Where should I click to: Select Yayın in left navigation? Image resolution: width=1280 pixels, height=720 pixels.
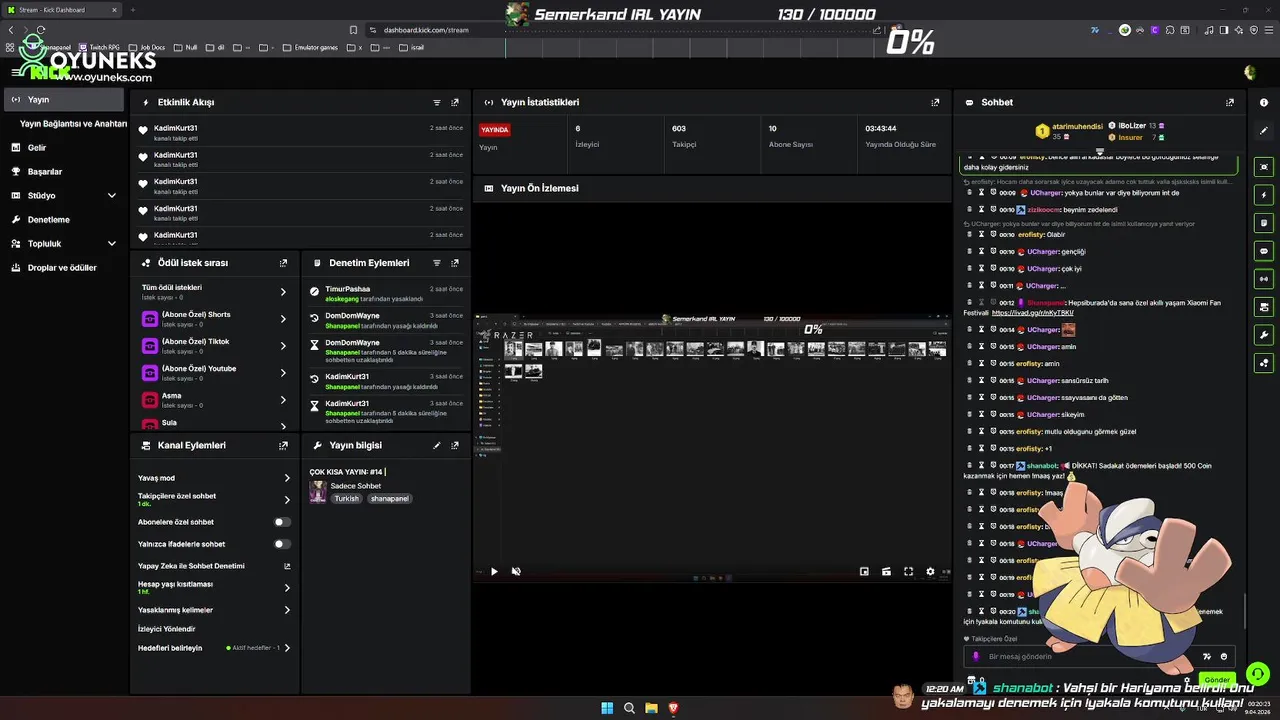pyautogui.click(x=65, y=100)
